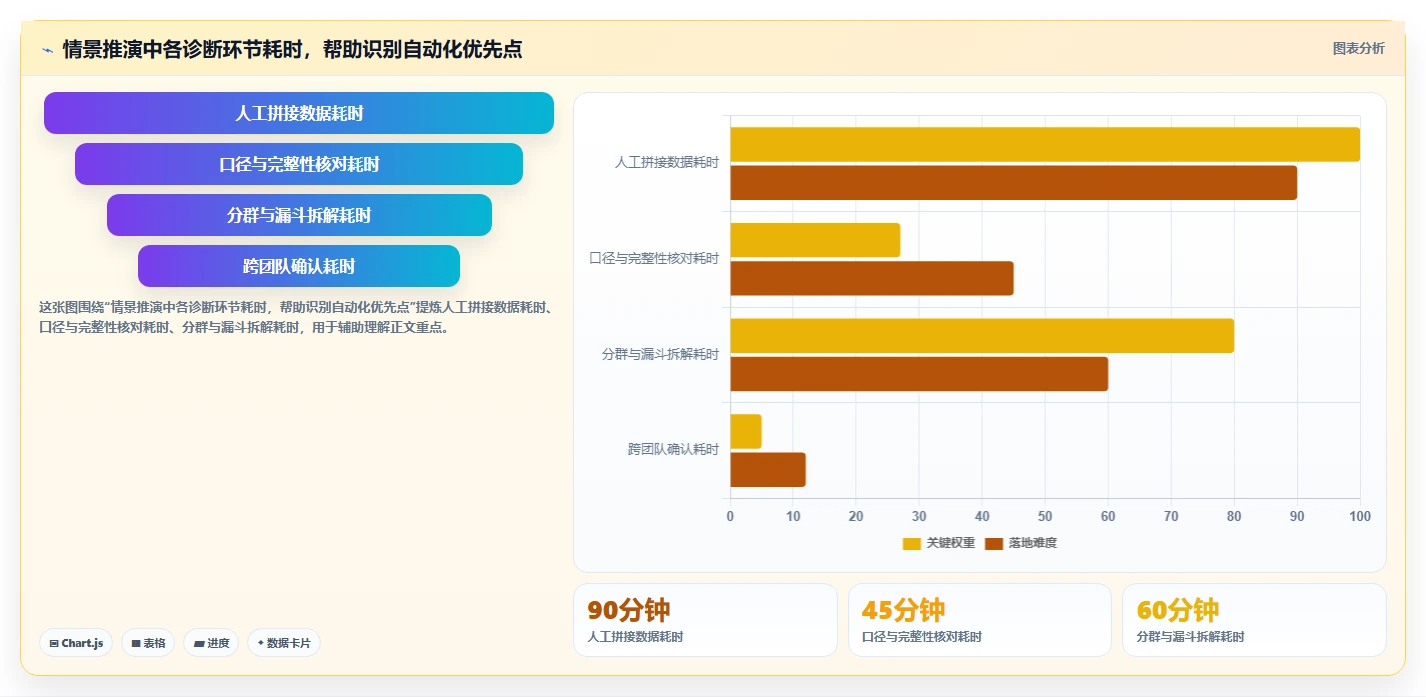Toggle the 关键权重 legend swatch
This screenshot has height=697, width=1426.
pyautogui.click(x=911, y=543)
